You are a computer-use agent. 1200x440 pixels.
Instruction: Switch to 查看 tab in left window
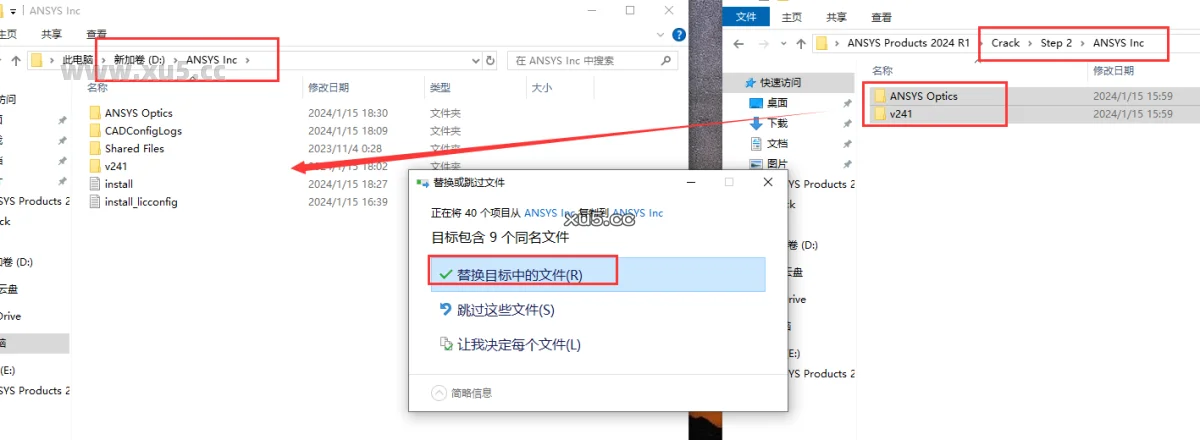[x=97, y=33]
